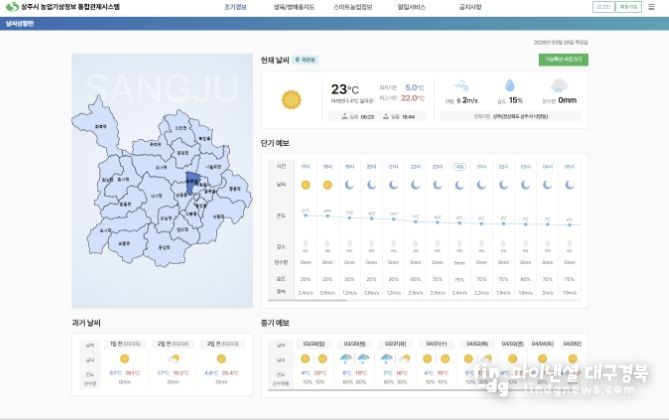
Task: Click the 회원가입 button
Action: [628, 7]
